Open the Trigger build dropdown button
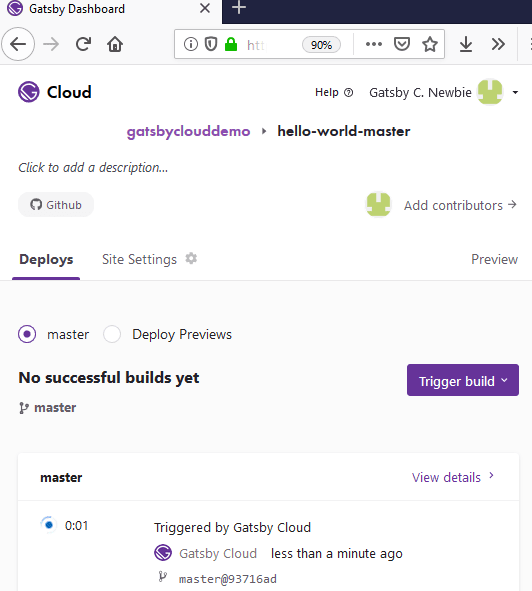This screenshot has width=532, height=591. point(463,380)
